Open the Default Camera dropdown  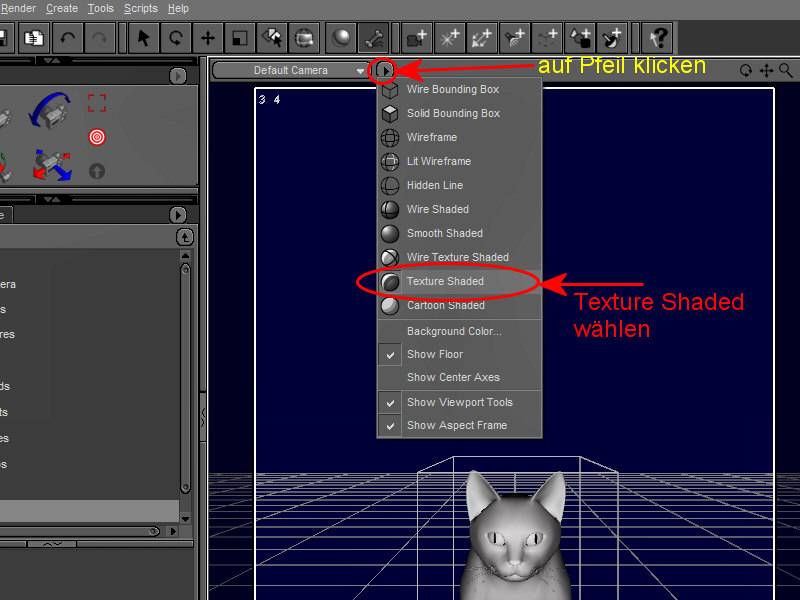tap(291, 70)
